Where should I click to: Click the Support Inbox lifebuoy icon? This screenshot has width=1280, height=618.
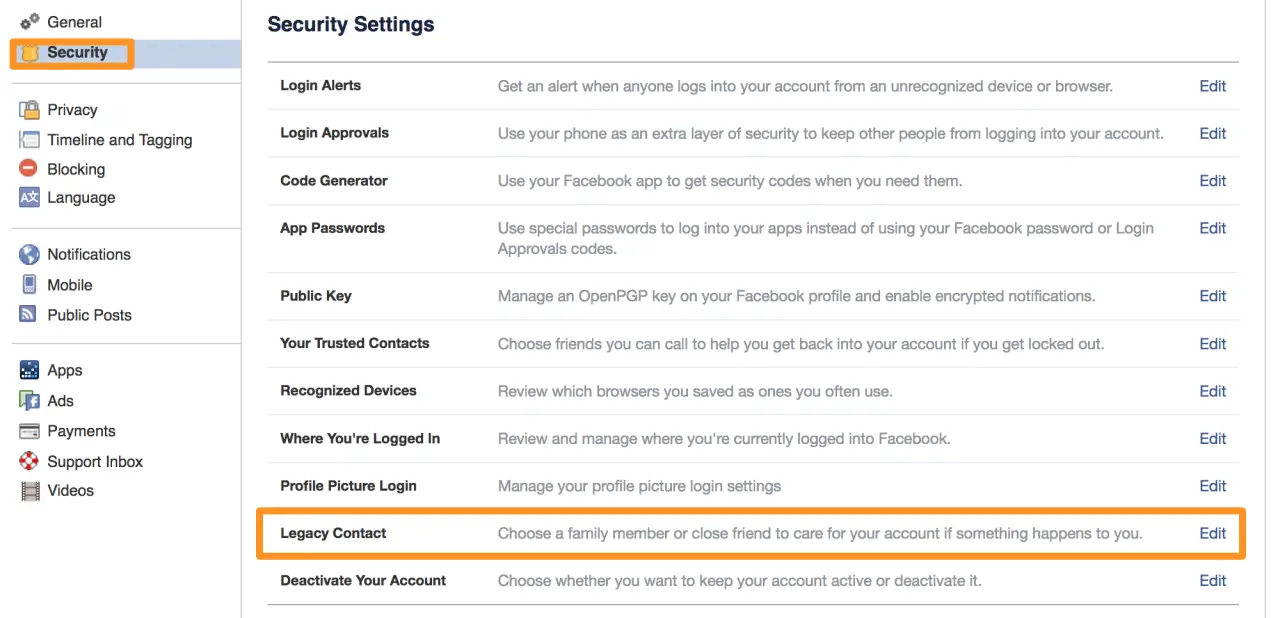point(30,462)
